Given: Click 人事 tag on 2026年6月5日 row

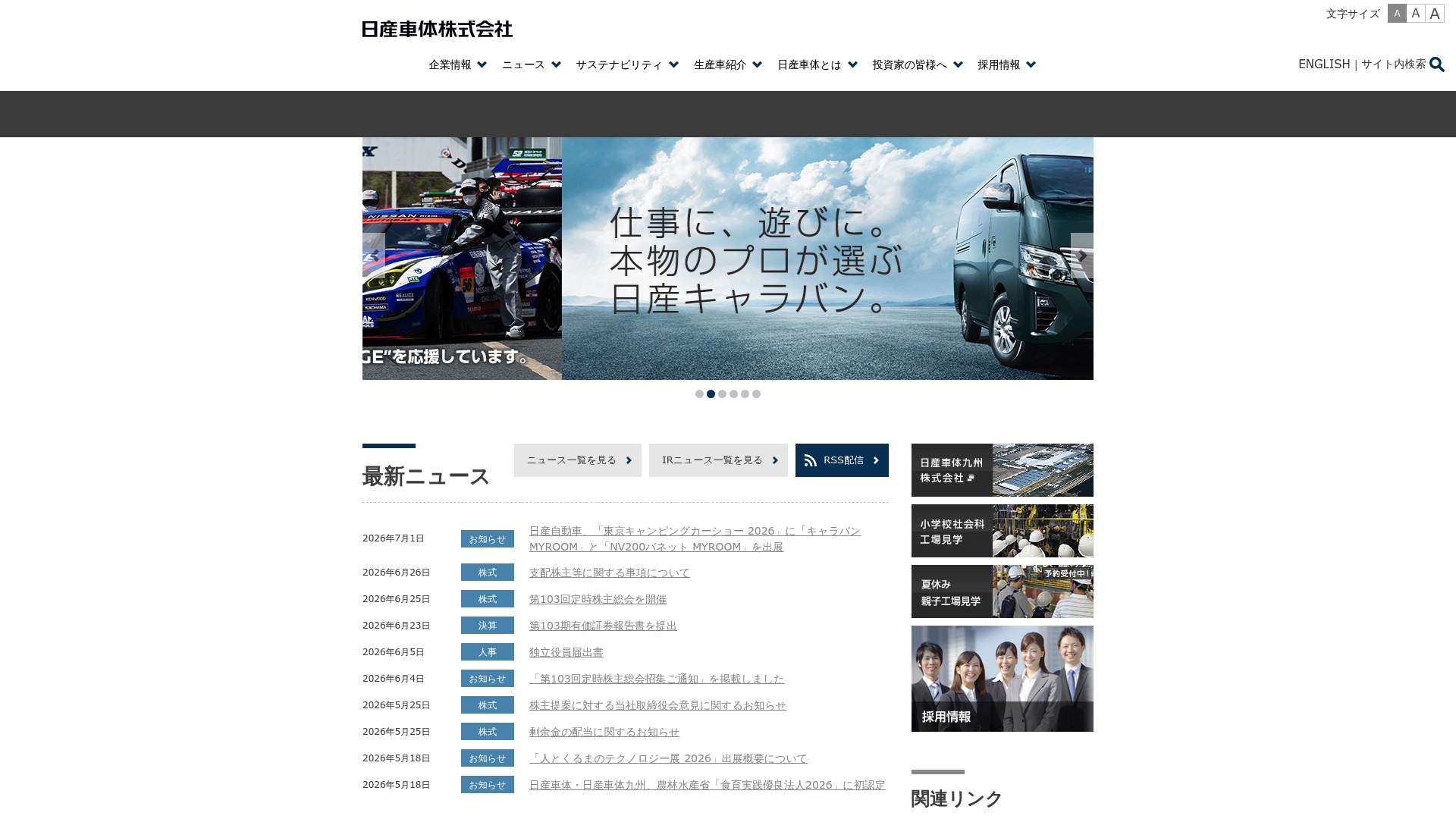Looking at the screenshot, I should click(x=488, y=652).
